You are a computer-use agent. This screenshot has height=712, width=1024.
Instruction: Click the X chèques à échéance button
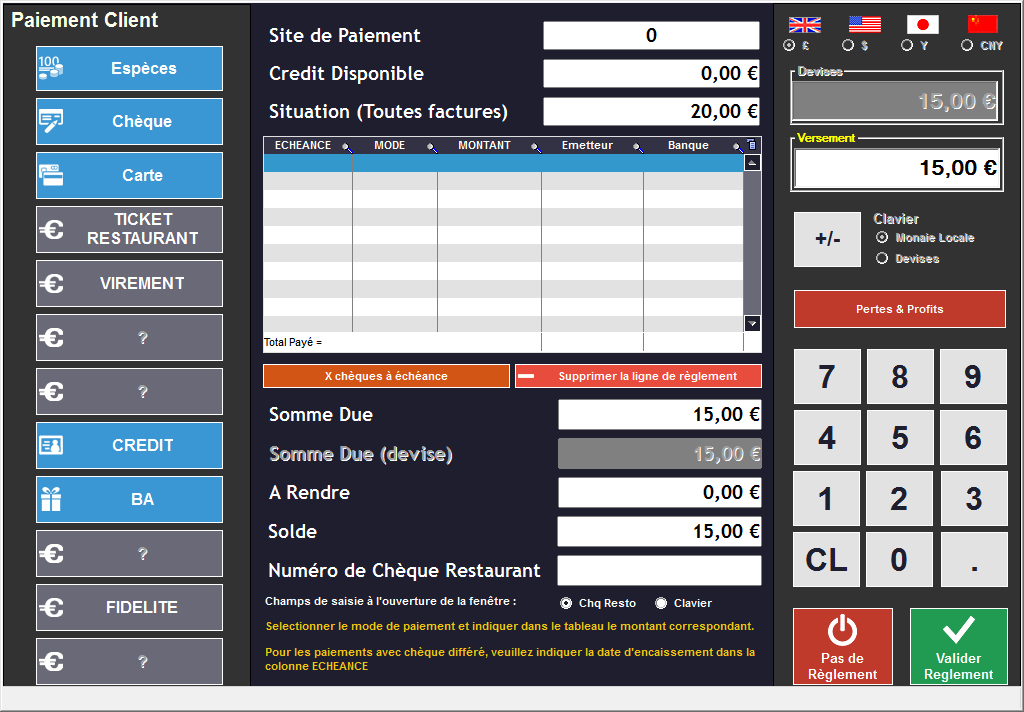click(386, 377)
